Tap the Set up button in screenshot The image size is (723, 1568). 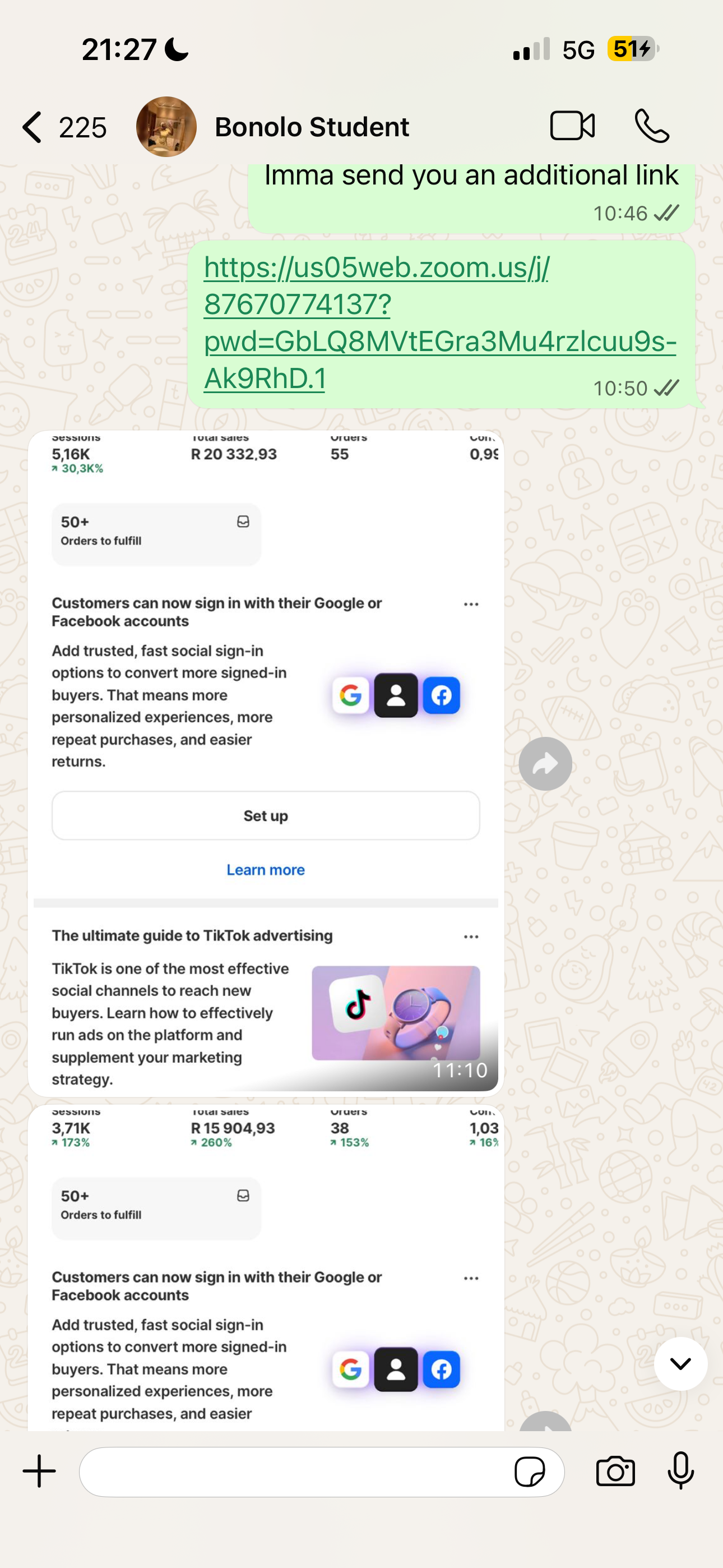[x=266, y=815]
